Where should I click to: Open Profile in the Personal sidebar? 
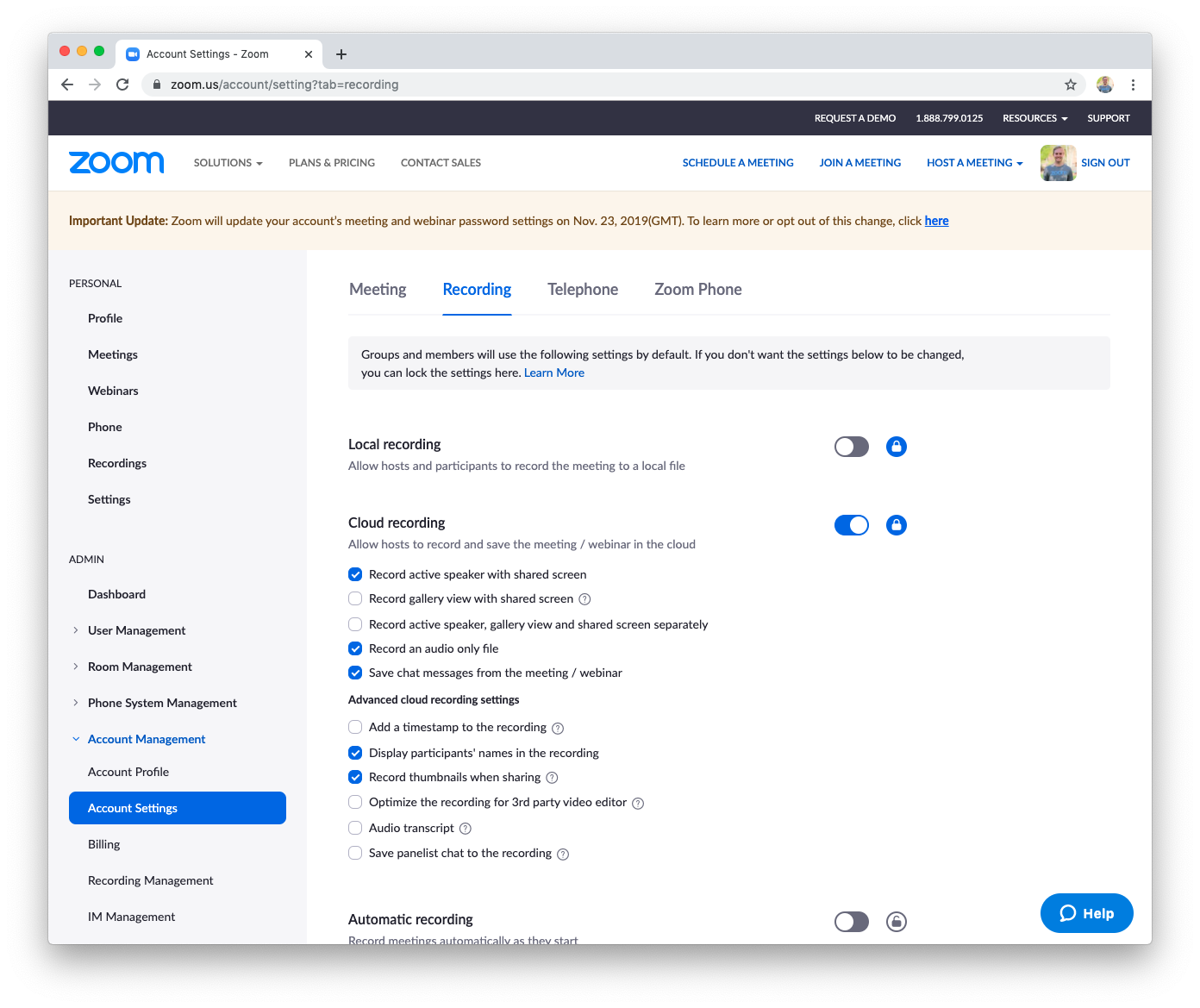105,318
